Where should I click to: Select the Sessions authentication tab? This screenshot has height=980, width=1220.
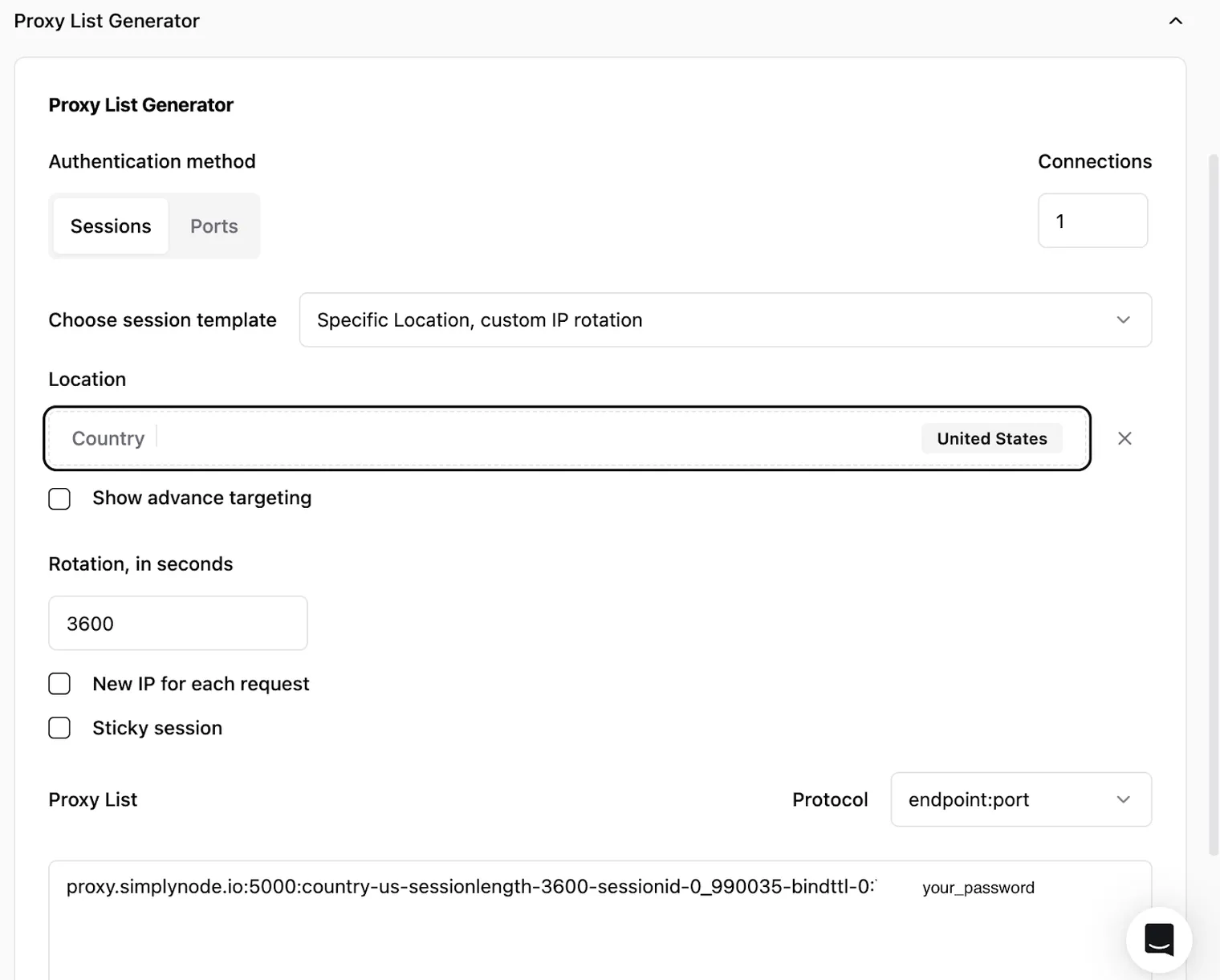[111, 226]
